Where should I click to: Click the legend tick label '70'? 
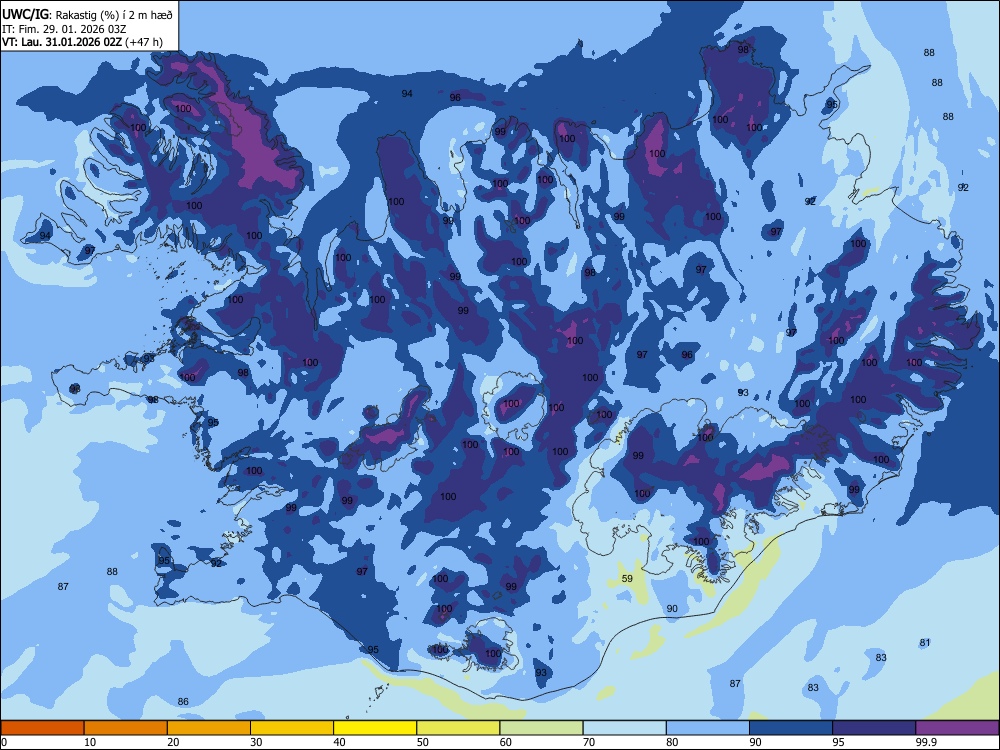[x=589, y=742]
